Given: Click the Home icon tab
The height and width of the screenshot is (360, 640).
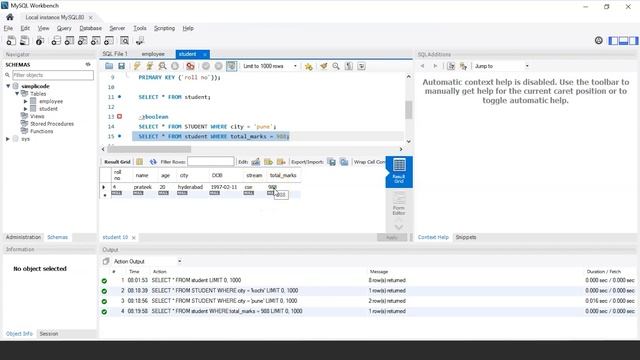Looking at the screenshot, I should coord(10,17).
